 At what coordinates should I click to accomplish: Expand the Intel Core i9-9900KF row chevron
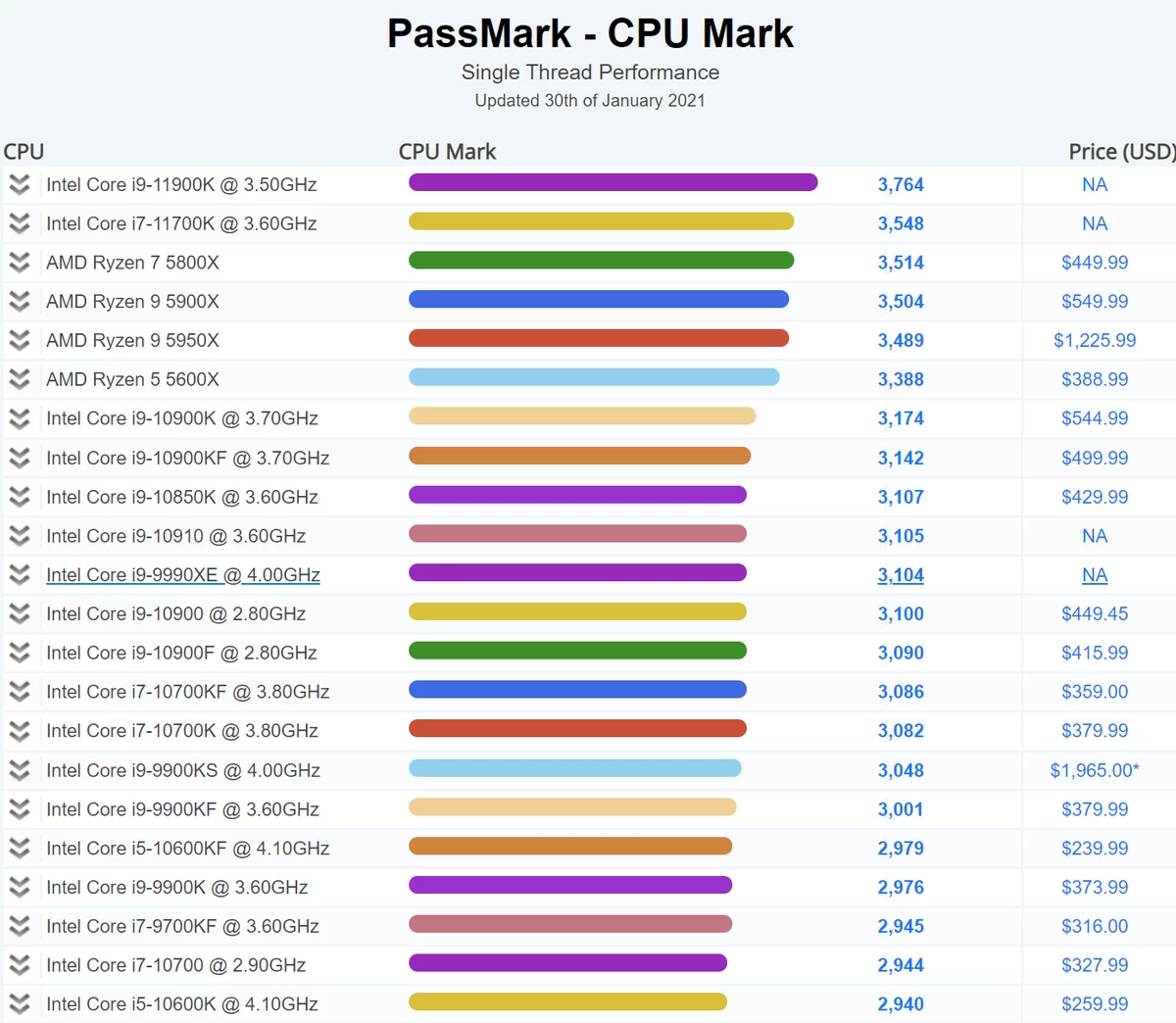click(x=20, y=809)
